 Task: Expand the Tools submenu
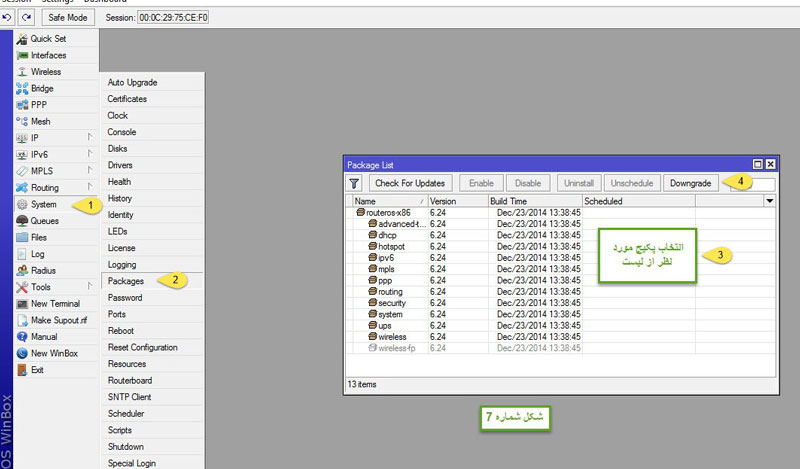[56, 287]
